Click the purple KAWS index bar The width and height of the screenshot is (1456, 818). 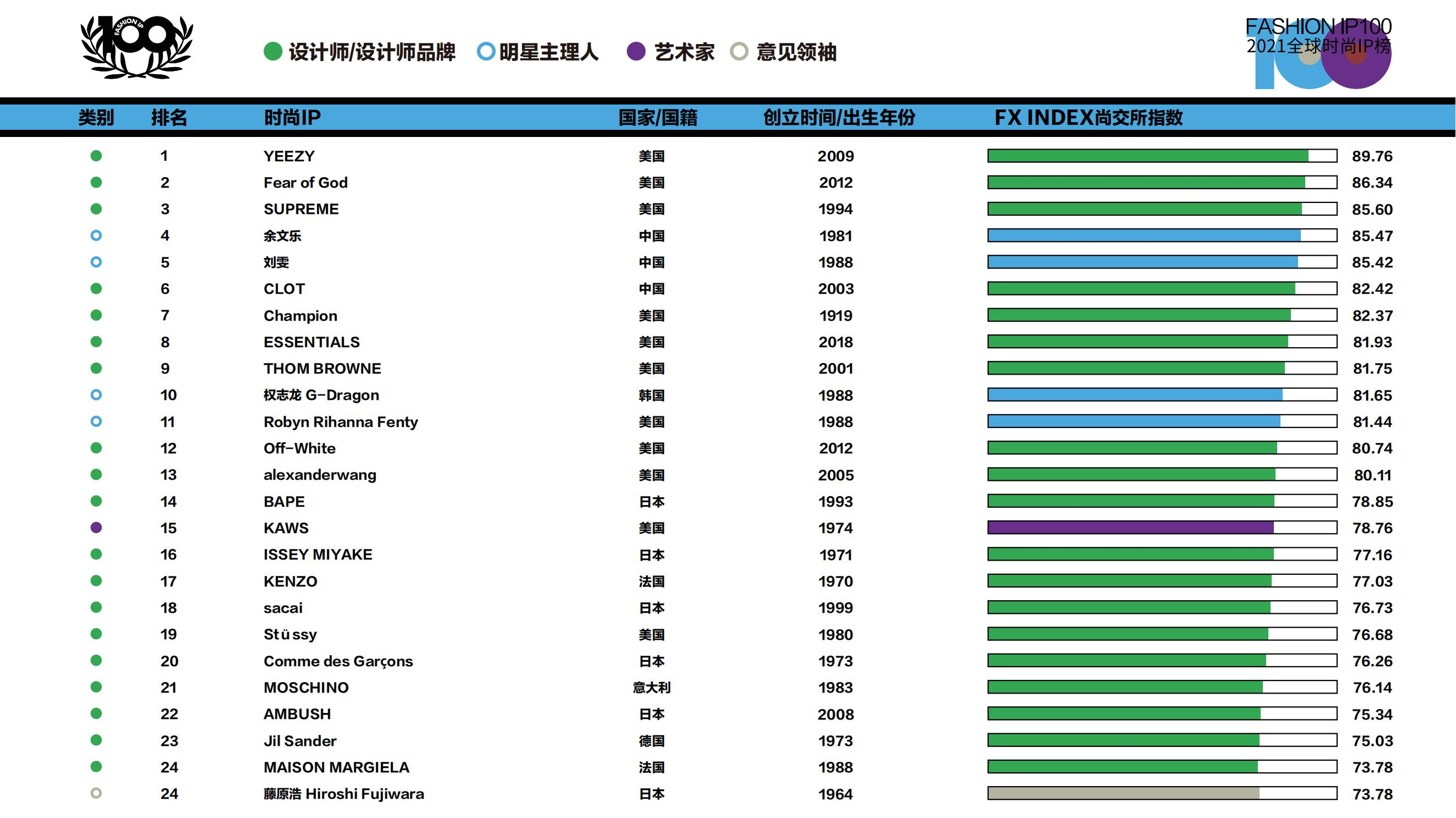click(x=1130, y=528)
